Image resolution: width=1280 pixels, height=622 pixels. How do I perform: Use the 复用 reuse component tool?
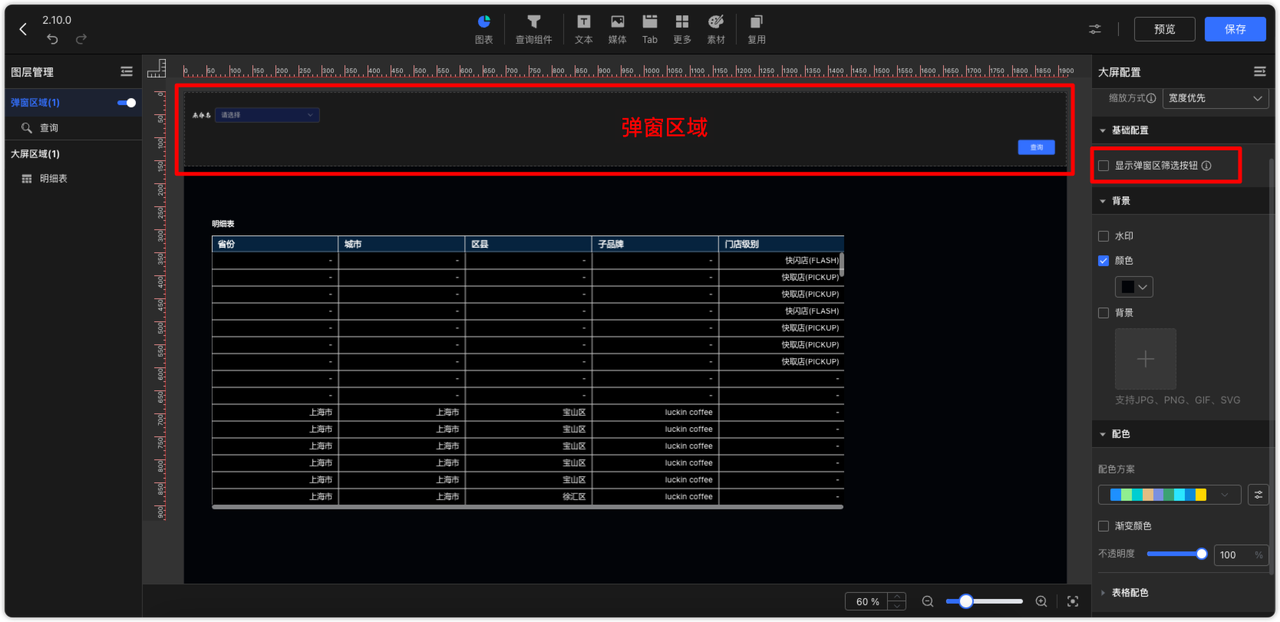coord(756,28)
